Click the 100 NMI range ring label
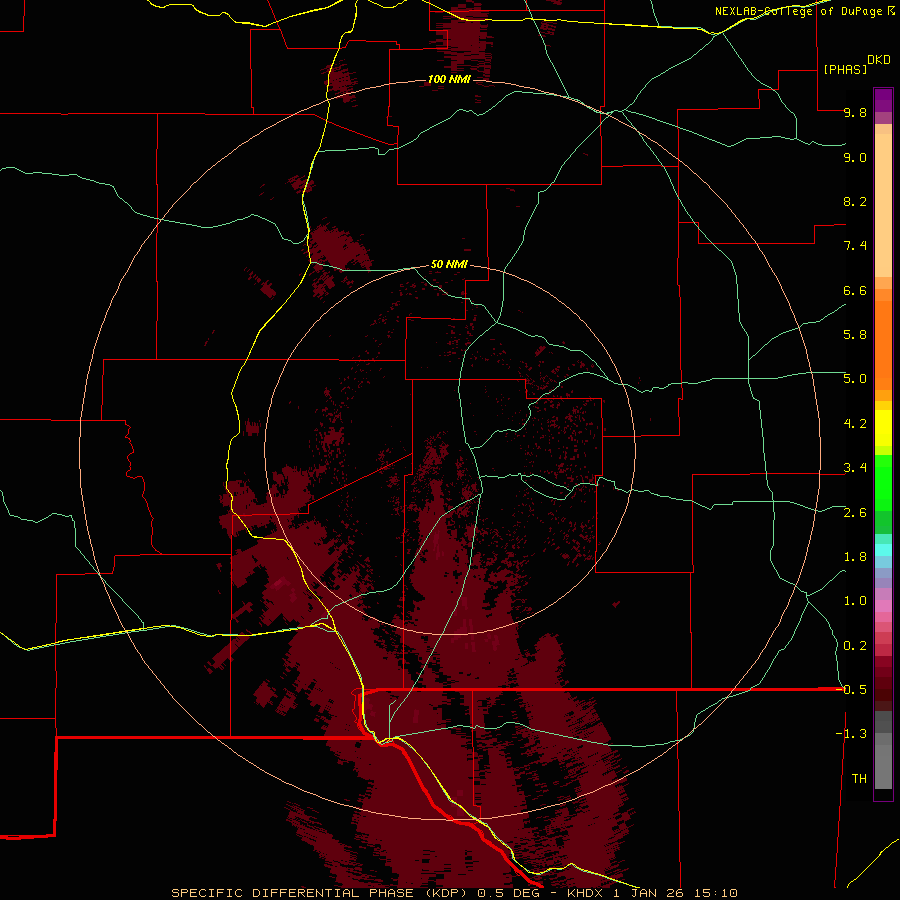The width and height of the screenshot is (900, 900). [x=449, y=79]
